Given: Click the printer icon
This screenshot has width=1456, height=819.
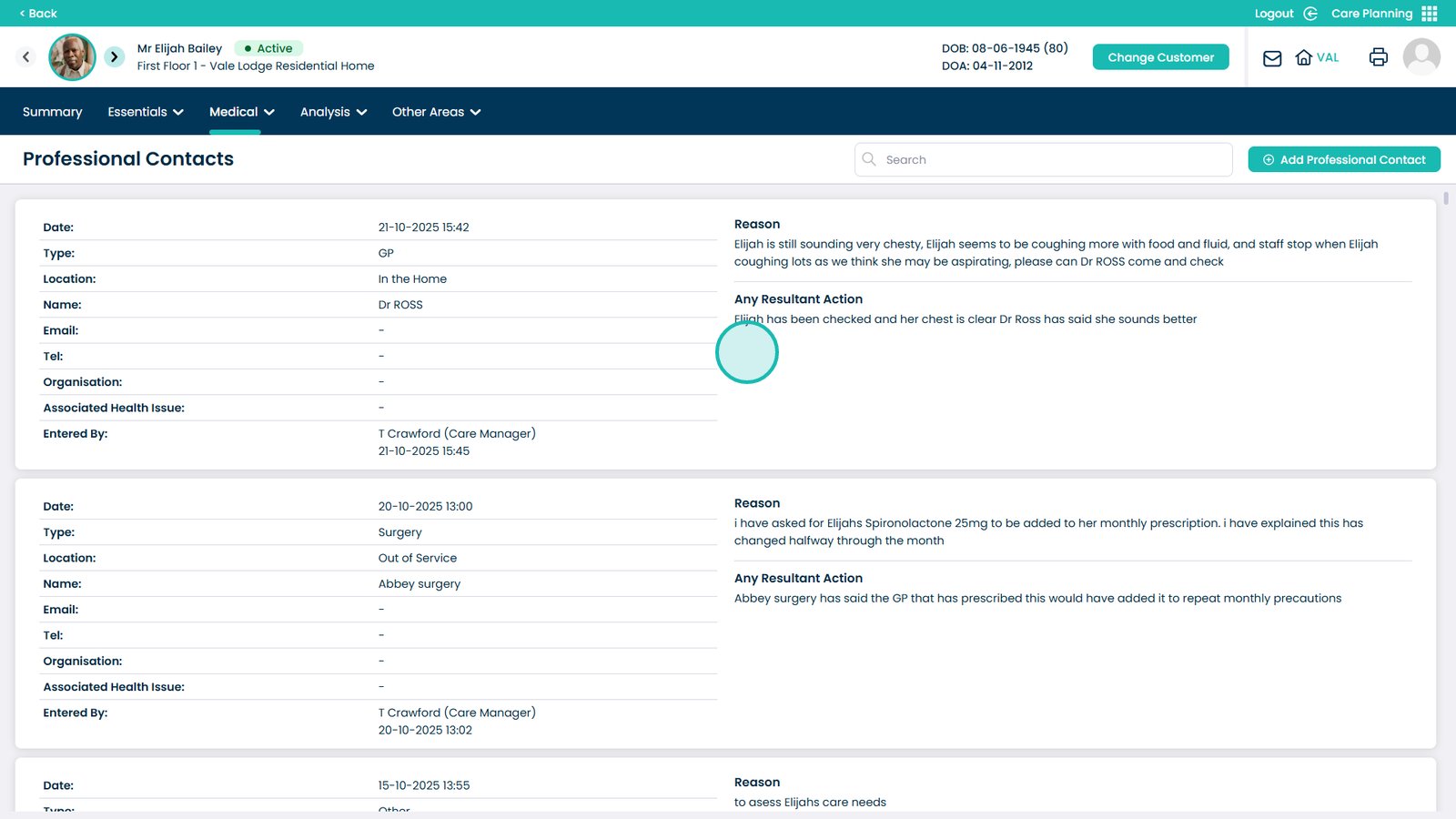Looking at the screenshot, I should pyautogui.click(x=1378, y=57).
